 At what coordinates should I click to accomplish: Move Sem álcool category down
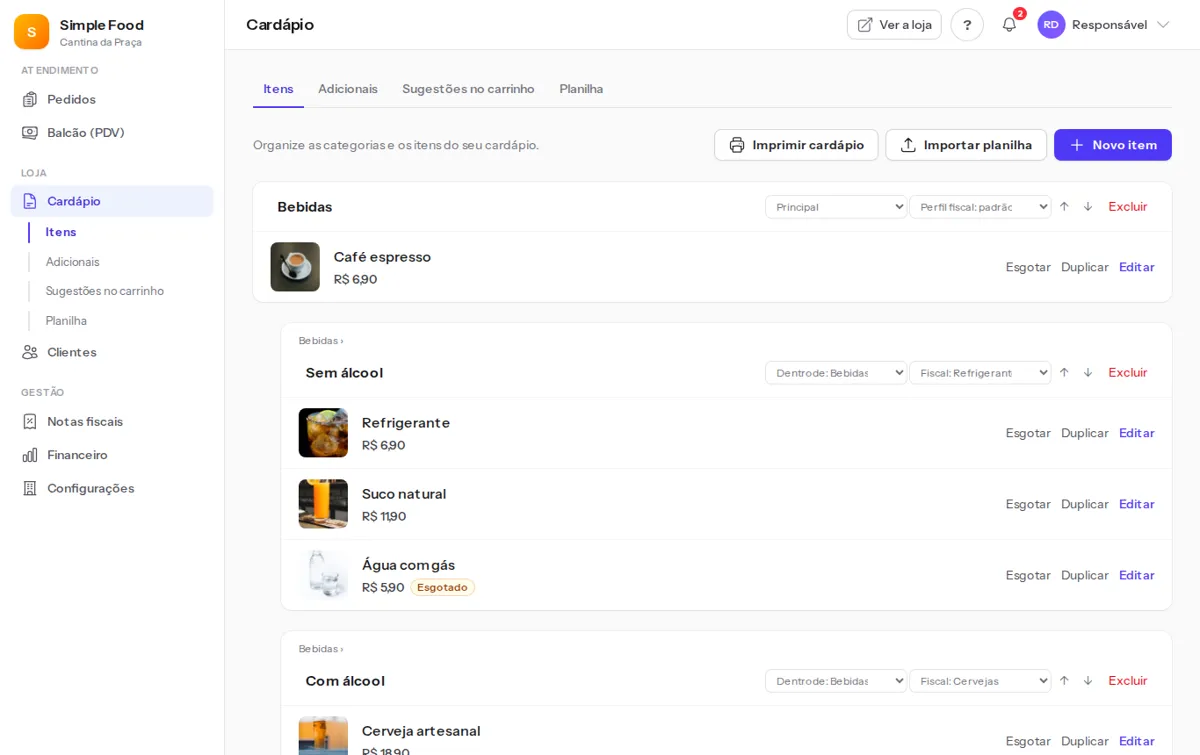point(1088,373)
